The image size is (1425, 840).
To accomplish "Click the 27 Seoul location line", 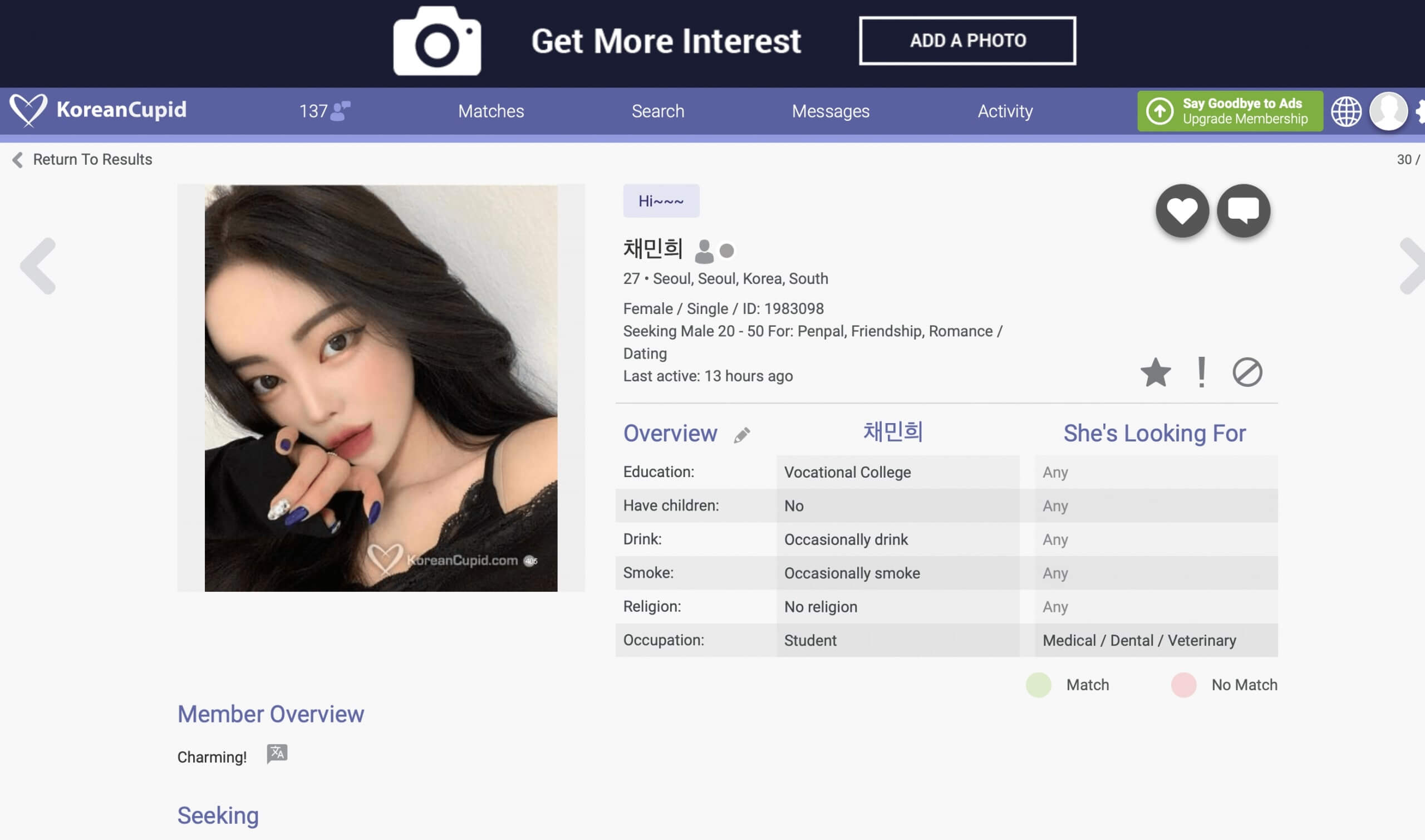I will coord(725,278).
